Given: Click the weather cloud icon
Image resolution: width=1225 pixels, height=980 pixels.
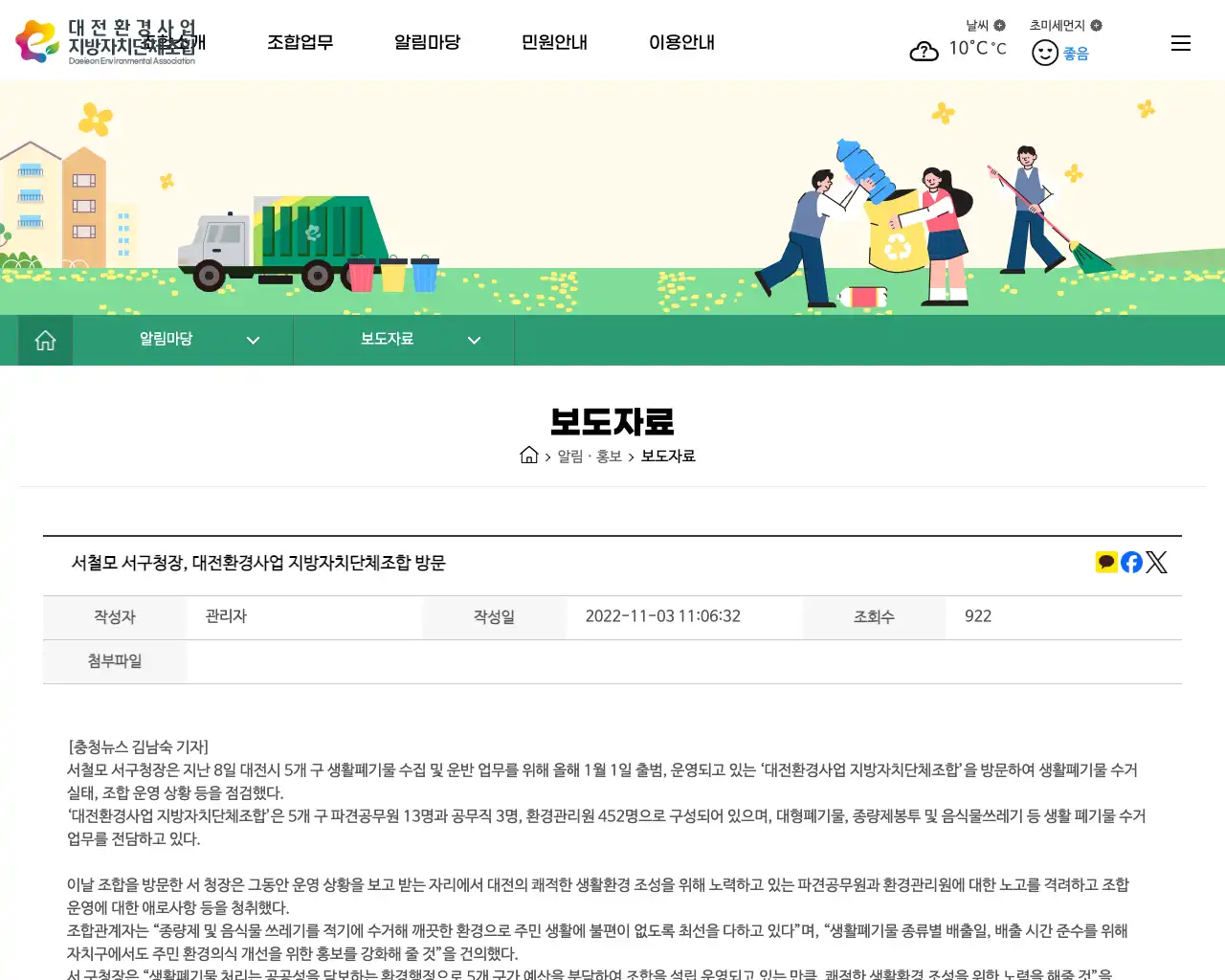Looking at the screenshot, I should pos(924,51).
